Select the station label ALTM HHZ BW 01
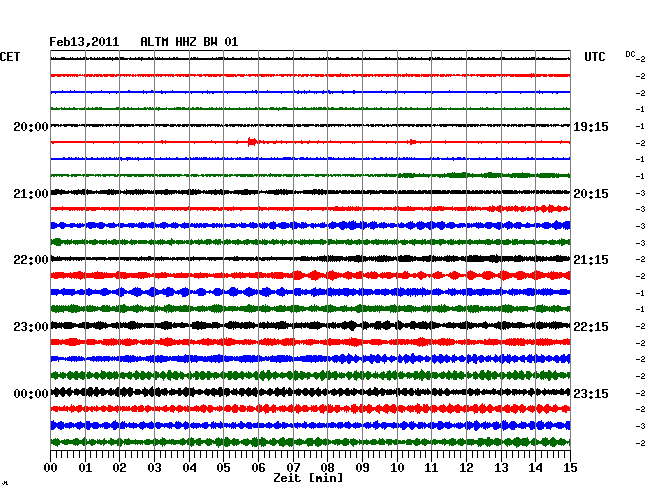The height and width of the screenshot is (494, 650). (189, 42)
